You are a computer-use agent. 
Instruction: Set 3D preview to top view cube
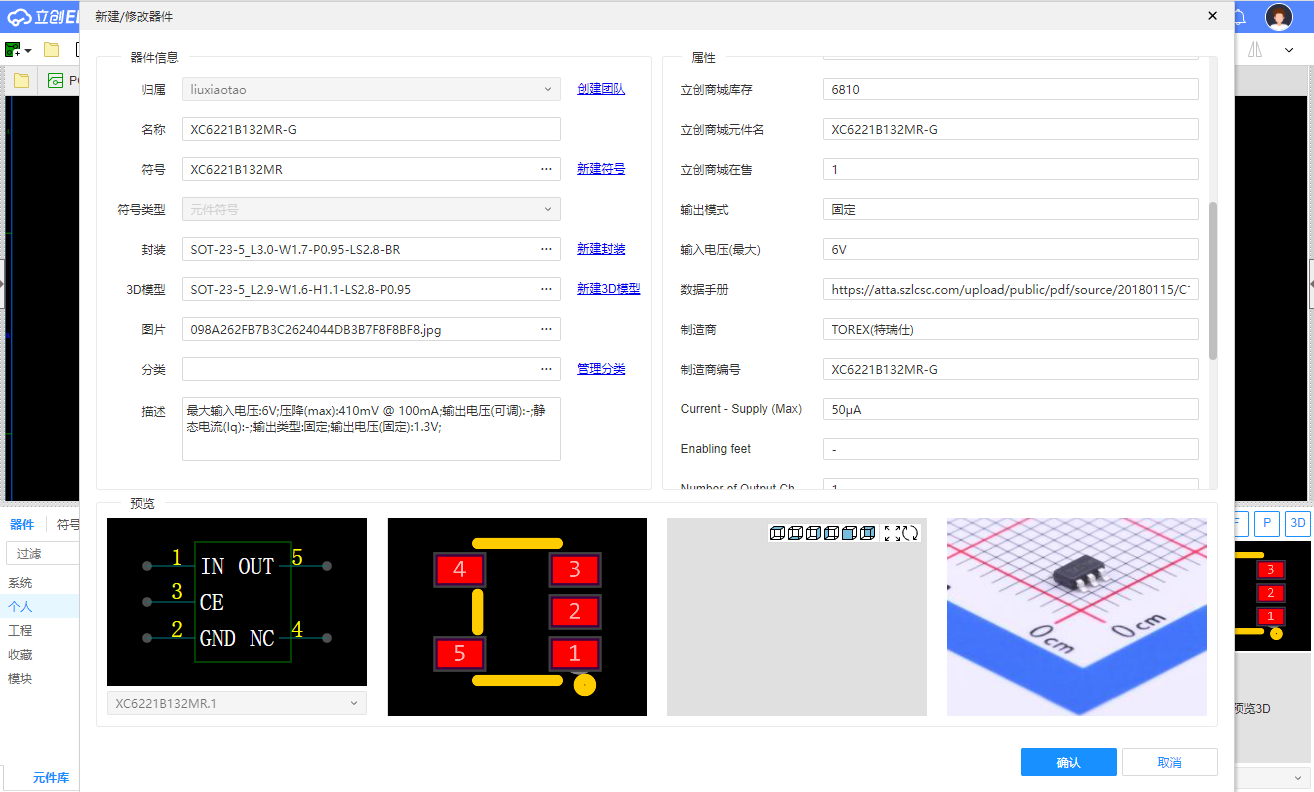coord(777,533)
